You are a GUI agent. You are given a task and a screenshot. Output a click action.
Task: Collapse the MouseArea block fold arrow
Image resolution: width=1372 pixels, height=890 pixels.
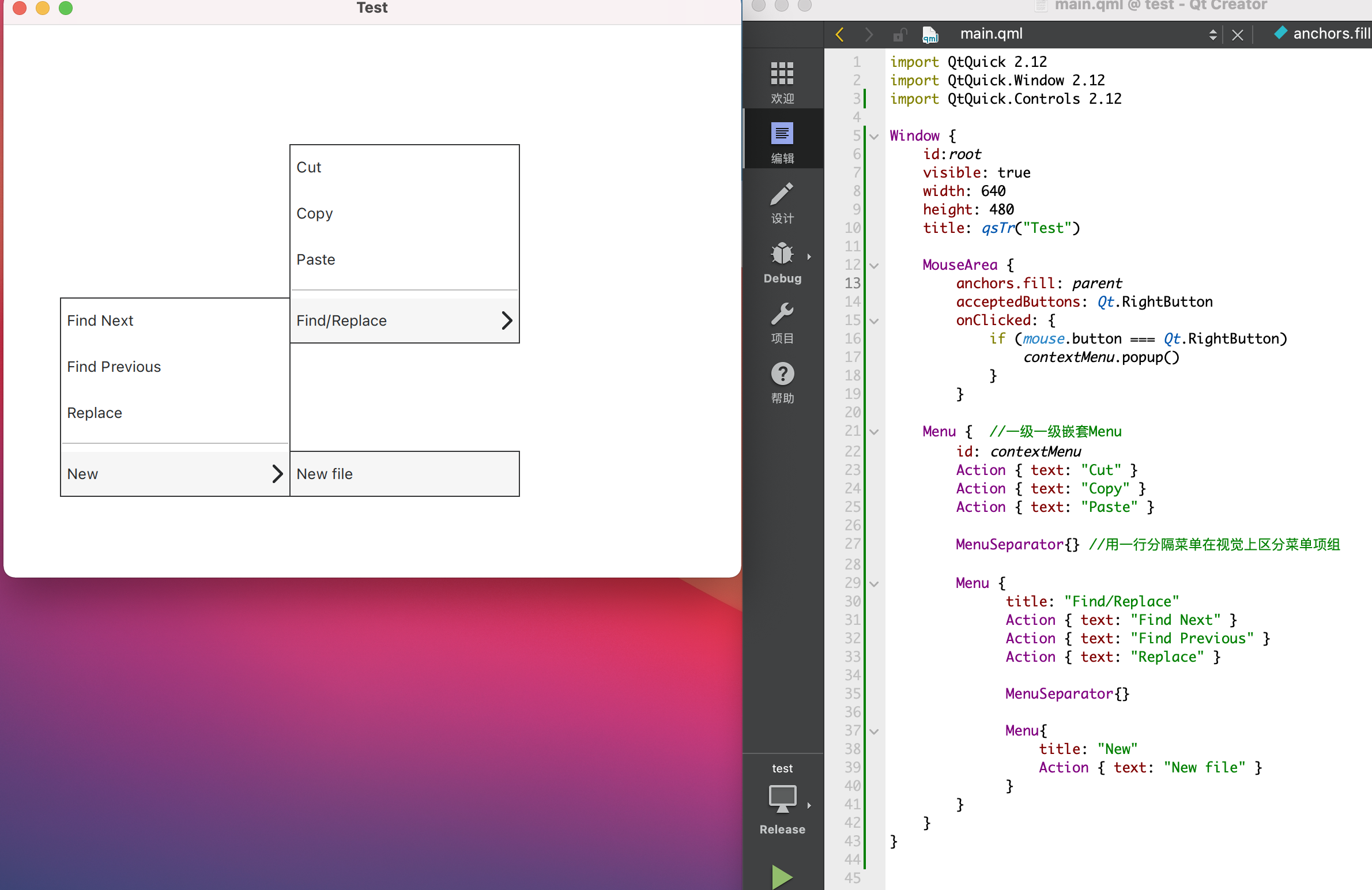[874, 266]
